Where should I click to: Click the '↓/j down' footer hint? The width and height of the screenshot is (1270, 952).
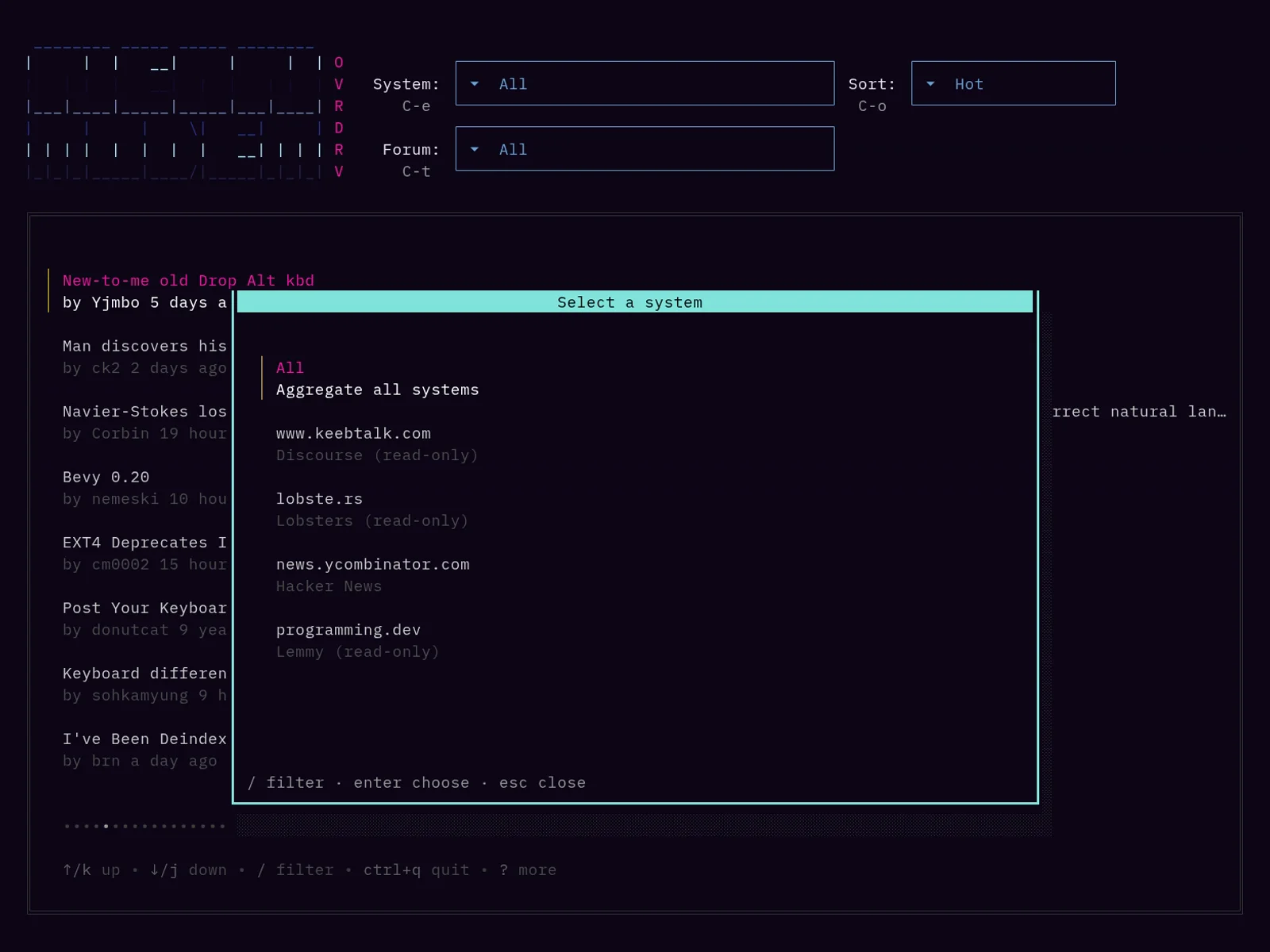click(x=188, y=869)
